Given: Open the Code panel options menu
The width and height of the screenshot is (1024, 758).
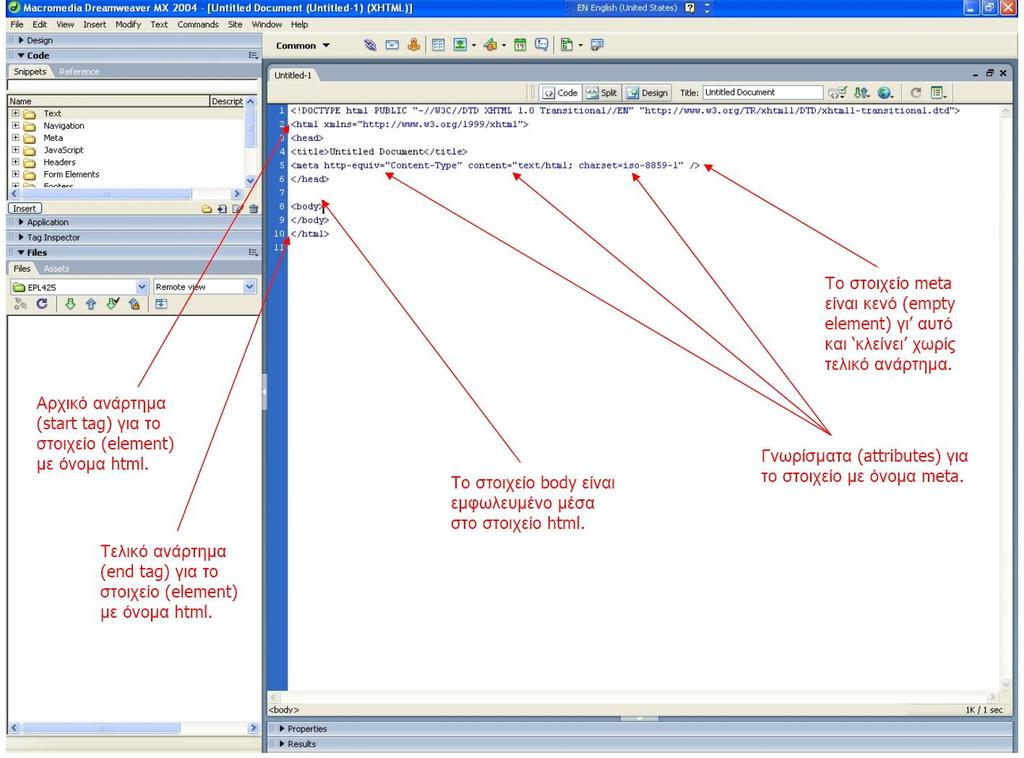Looking at the screenshot, I should point(253,55).
